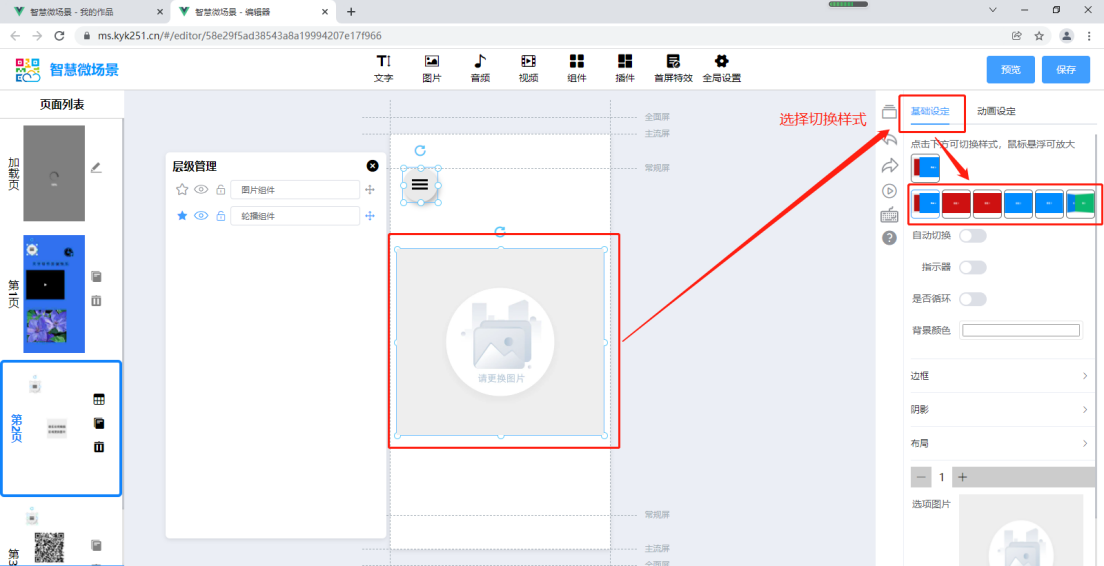
Task: Open keyboard shortcuts icon in side toolbar
Action: tap(889, 214)
